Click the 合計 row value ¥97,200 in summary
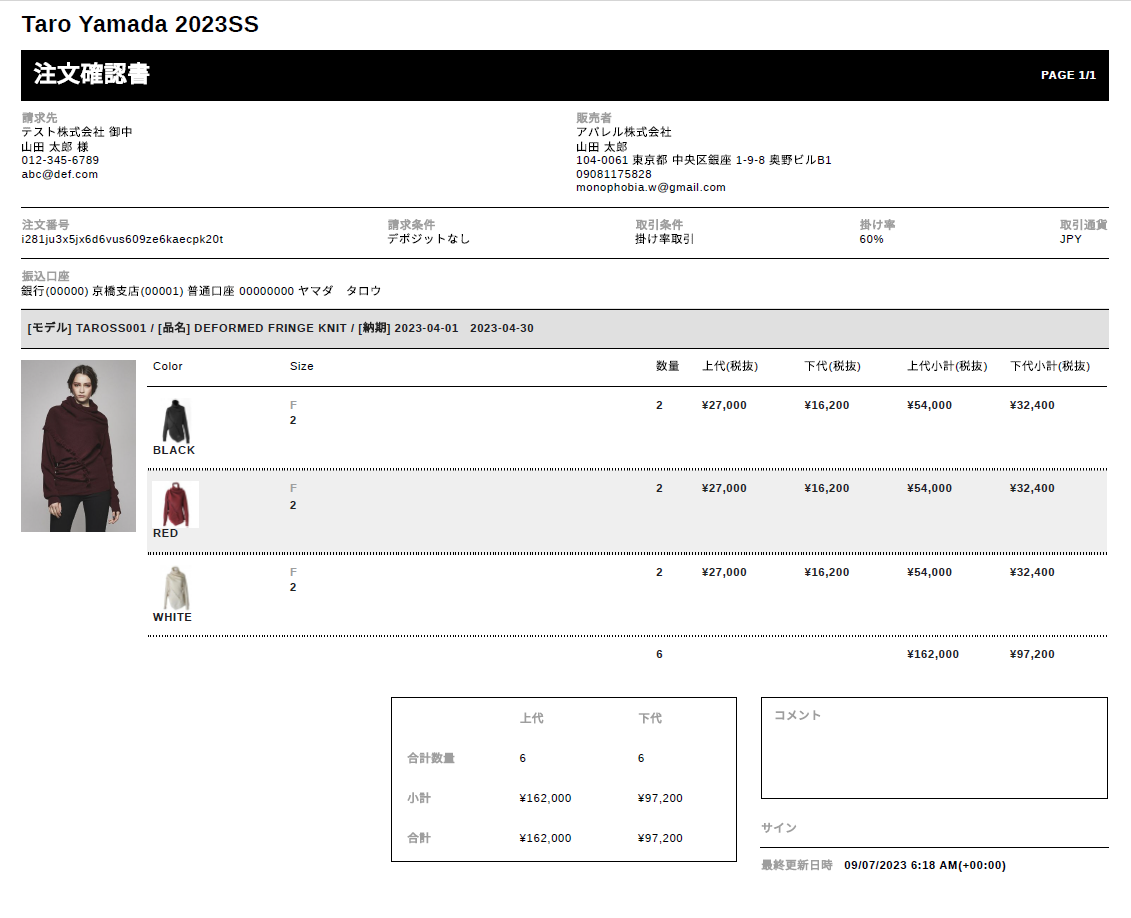The height and width of the screenshot is (918, 1131). tap(660, 838)
